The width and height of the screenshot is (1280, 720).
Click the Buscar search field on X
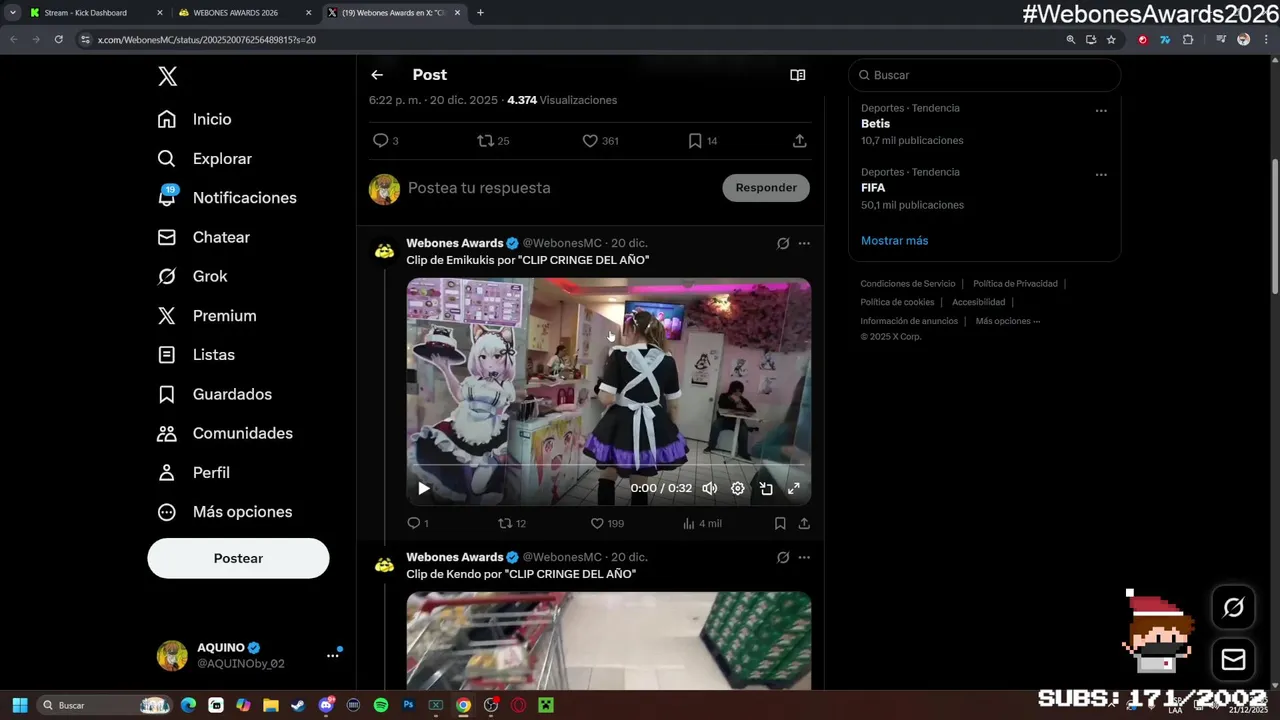click(985, 75)
